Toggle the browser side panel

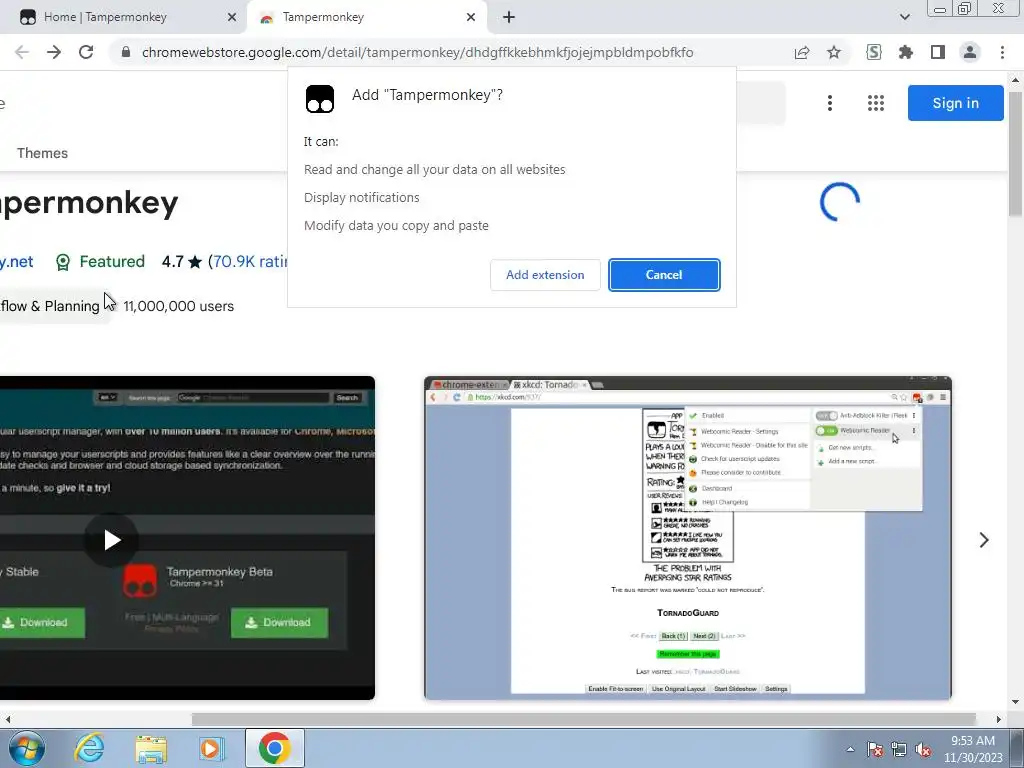point(938,52)
